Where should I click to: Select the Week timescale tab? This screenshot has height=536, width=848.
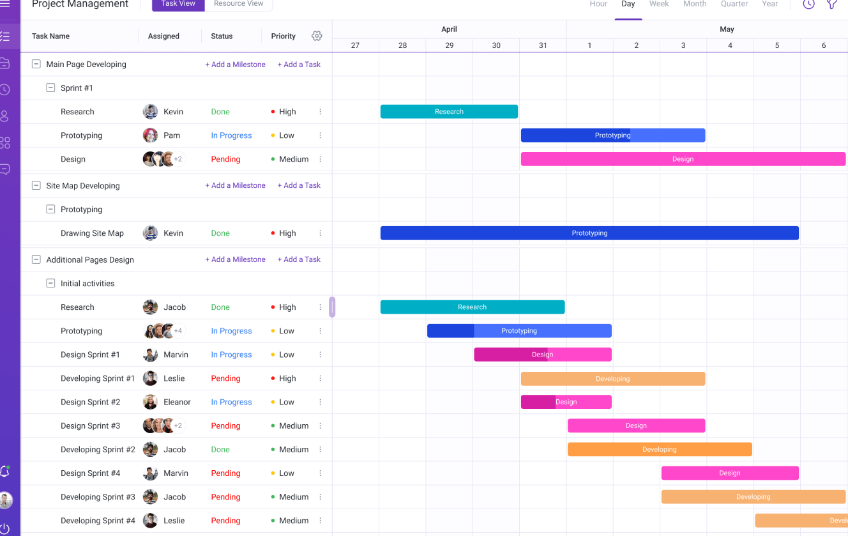click(x=659, y=4)
